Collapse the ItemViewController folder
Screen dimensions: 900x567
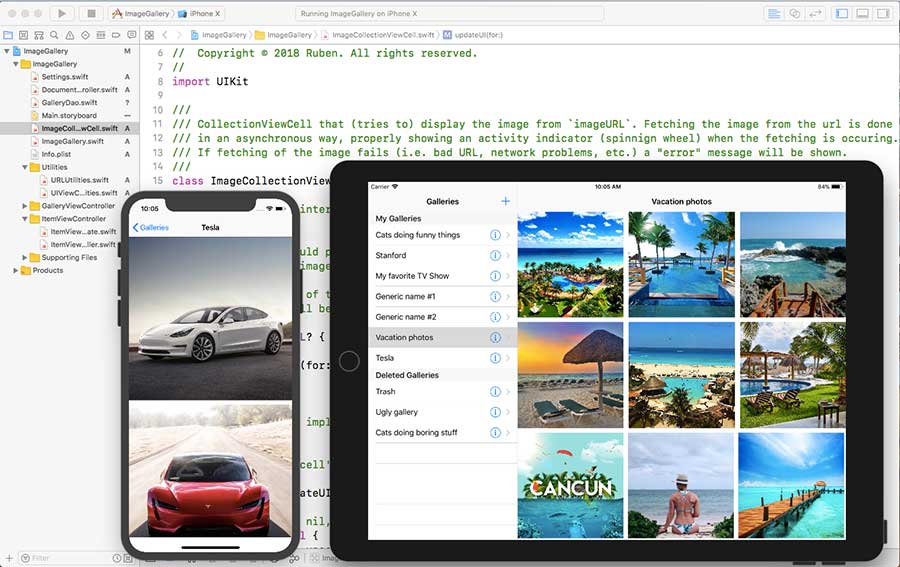(25, 219)
